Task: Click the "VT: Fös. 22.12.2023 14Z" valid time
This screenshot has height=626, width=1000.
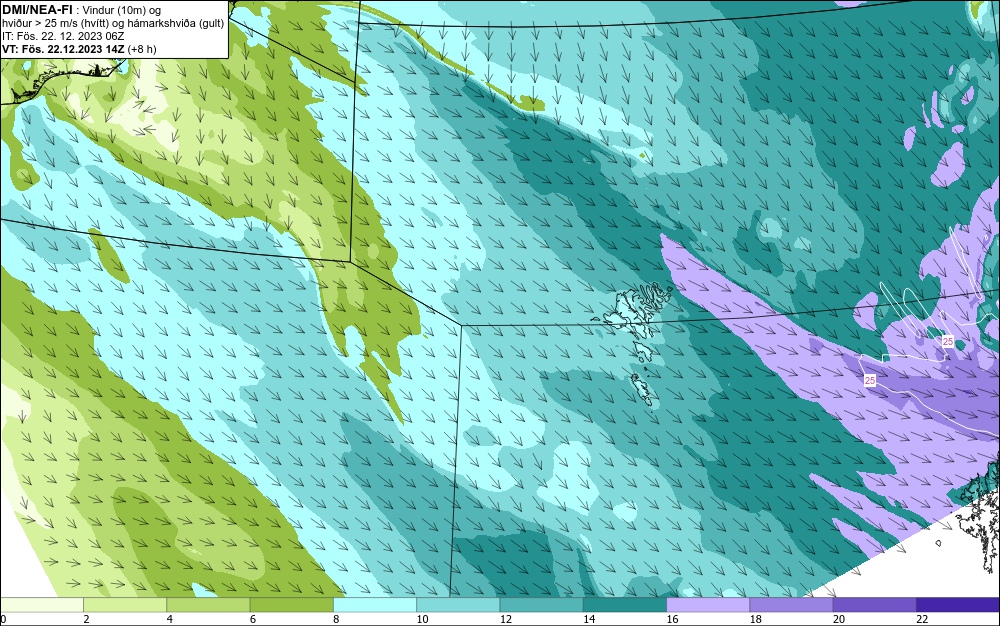Action: coord(63,49)
